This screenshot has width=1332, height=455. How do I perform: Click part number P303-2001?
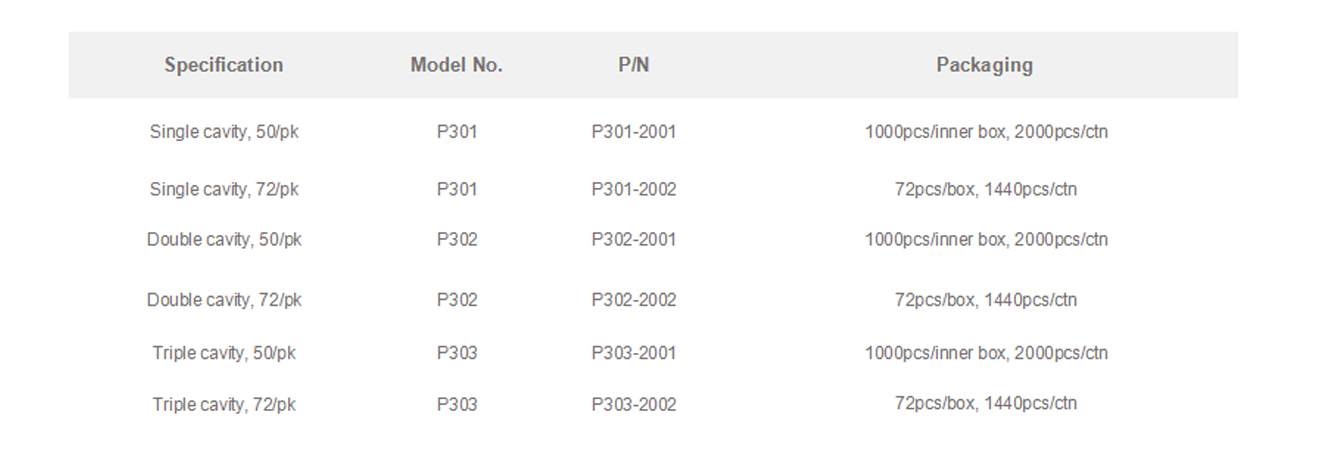pyautogui.click(x=634, y=353)
